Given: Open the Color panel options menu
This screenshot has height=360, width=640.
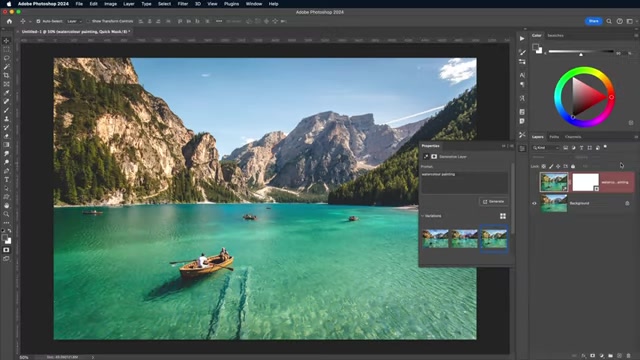Looking at the screenshot, I should [636, 36].
